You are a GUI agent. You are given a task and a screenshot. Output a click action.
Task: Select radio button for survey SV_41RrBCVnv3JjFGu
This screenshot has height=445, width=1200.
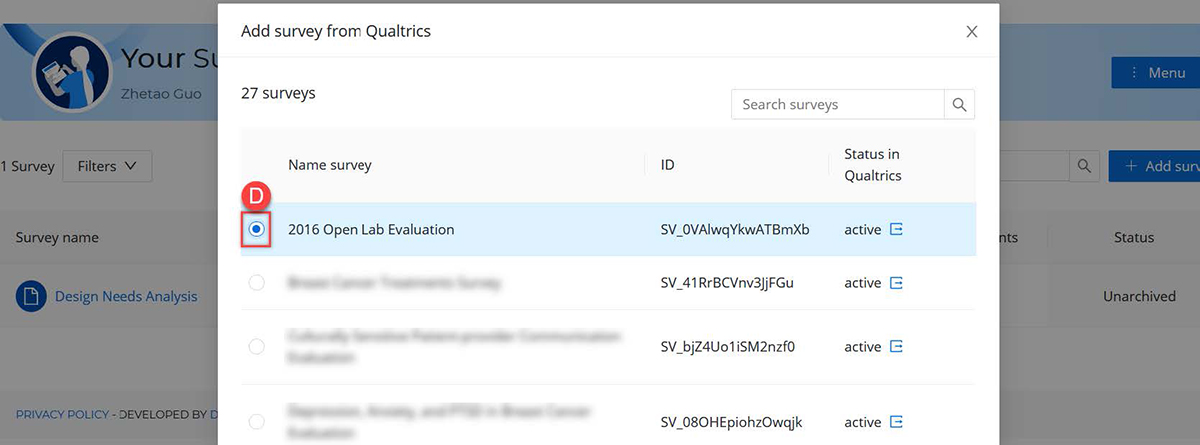257,283
